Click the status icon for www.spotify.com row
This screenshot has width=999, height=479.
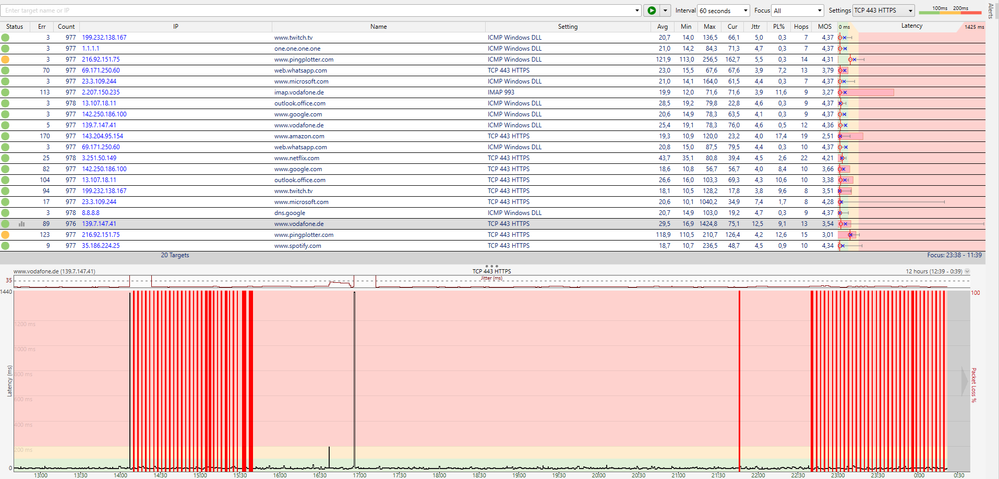(6, 246)
